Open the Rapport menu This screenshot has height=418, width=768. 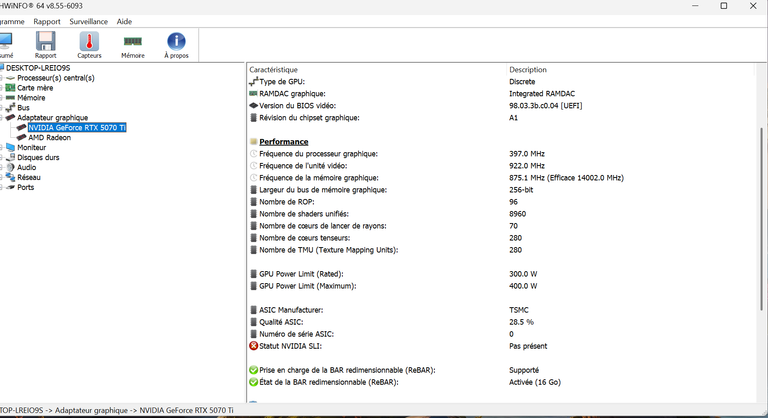pyautogui.click(x=47, y=22)
